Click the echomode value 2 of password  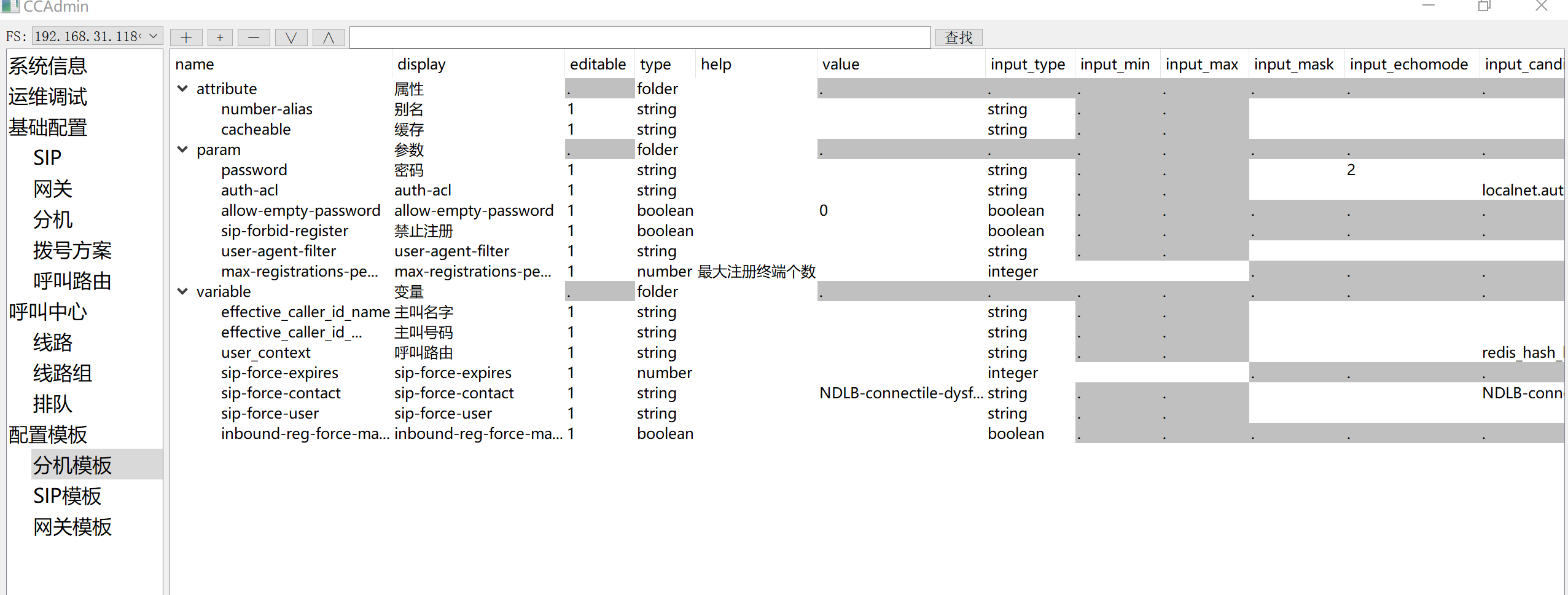(x=1351, y=170)
